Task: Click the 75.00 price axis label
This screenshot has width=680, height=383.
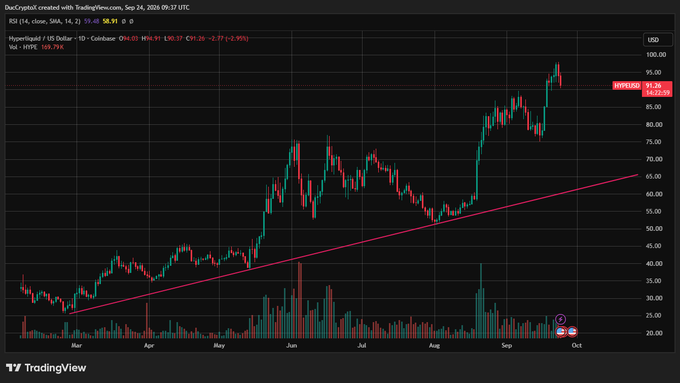Action: point(654,142)
